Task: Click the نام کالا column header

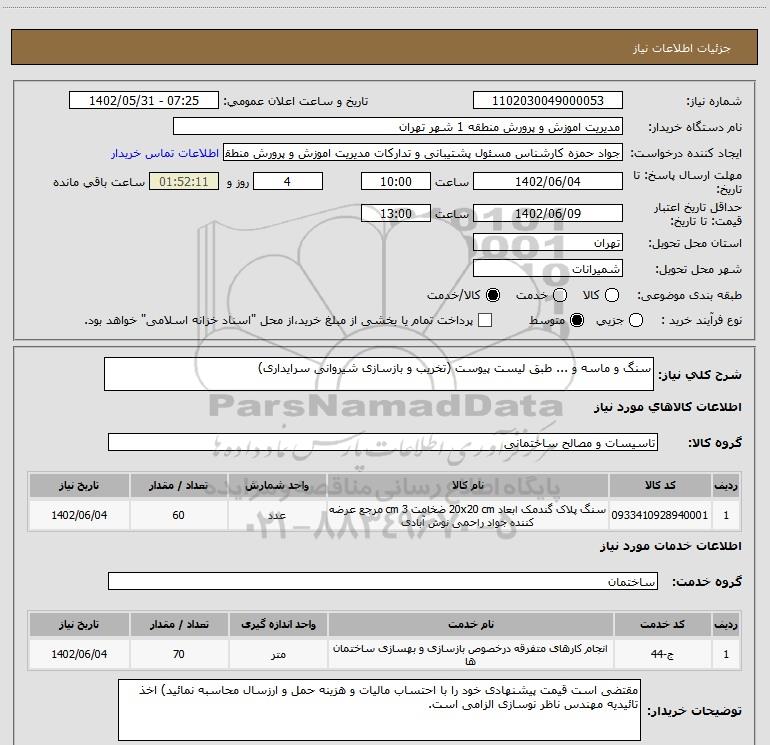Action: 468,485
